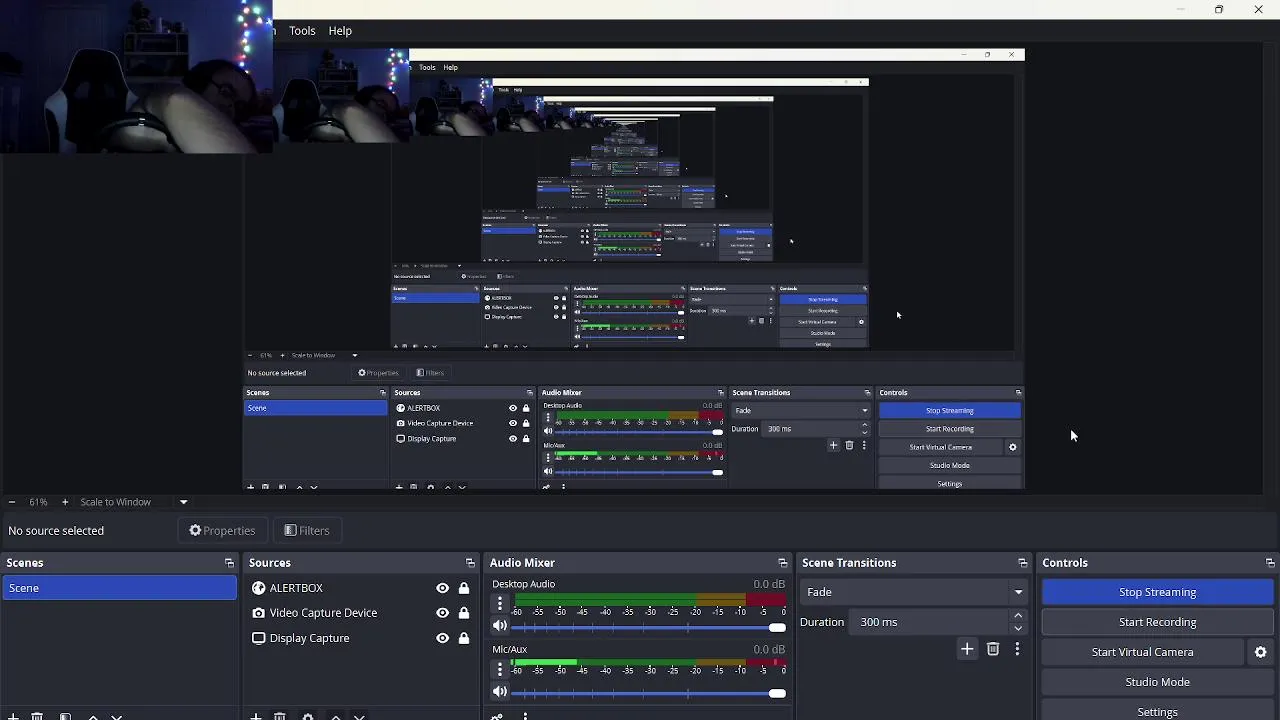Float the Sources dock panel
This screenshot has width=1280, height=720.
pos(470,563)
